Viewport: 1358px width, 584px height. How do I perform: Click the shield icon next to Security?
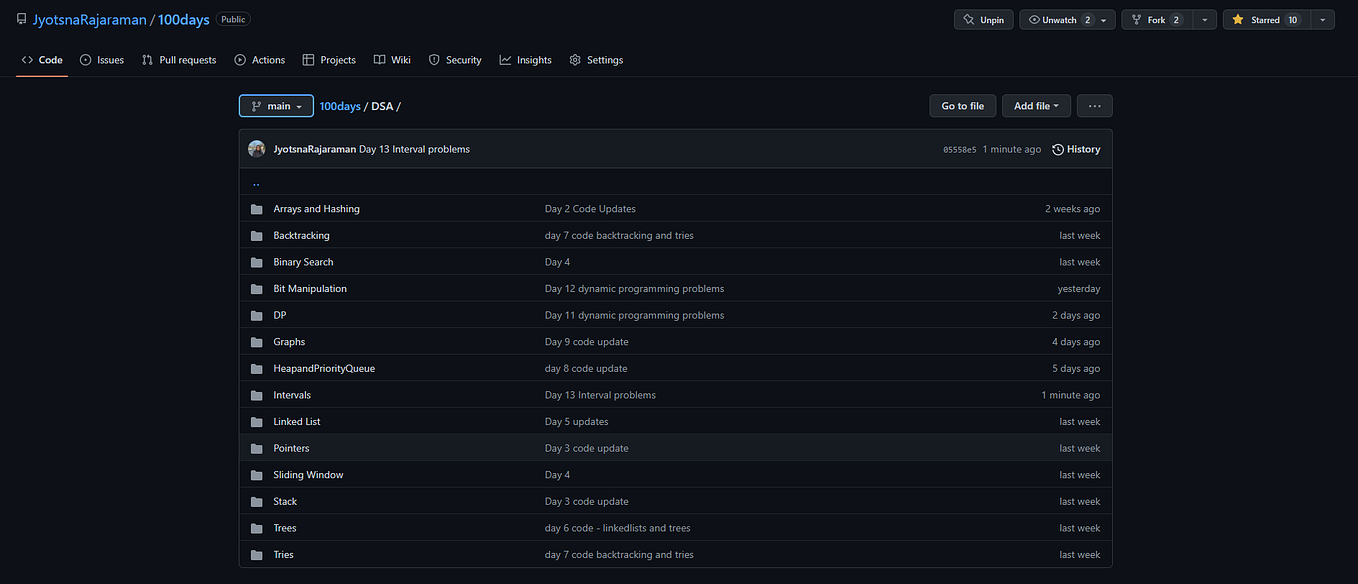point(432,60)
